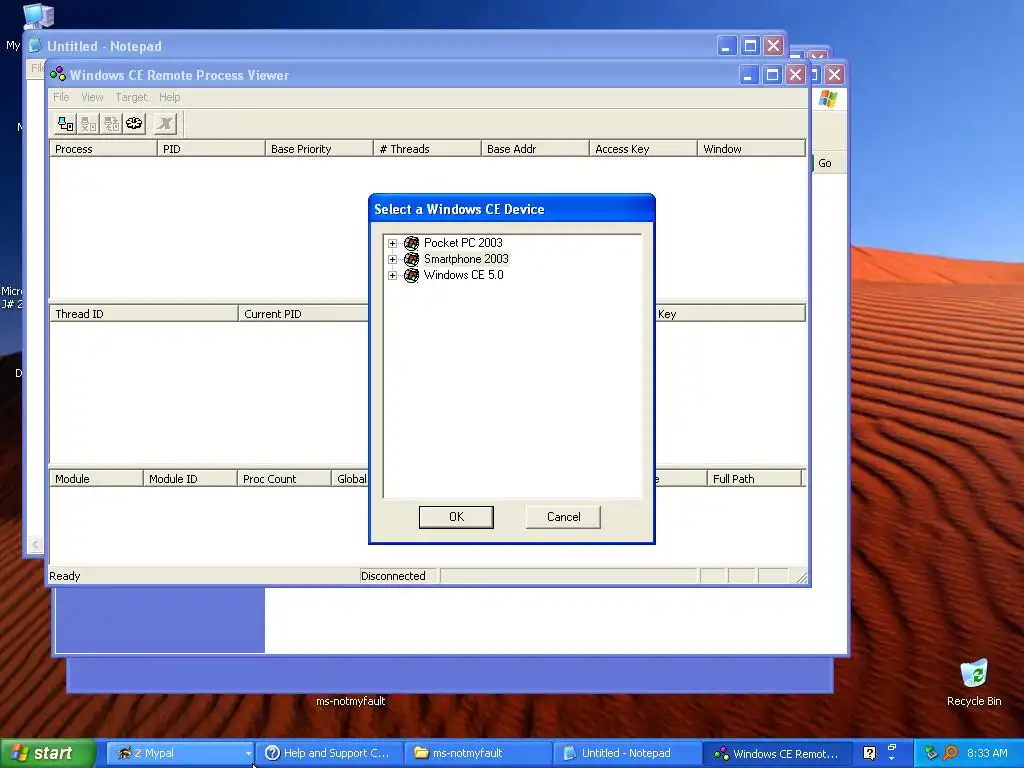This screenshot has height=768, width=1024.
Task: Click the Module column header
Action: [x=96, y=479]
